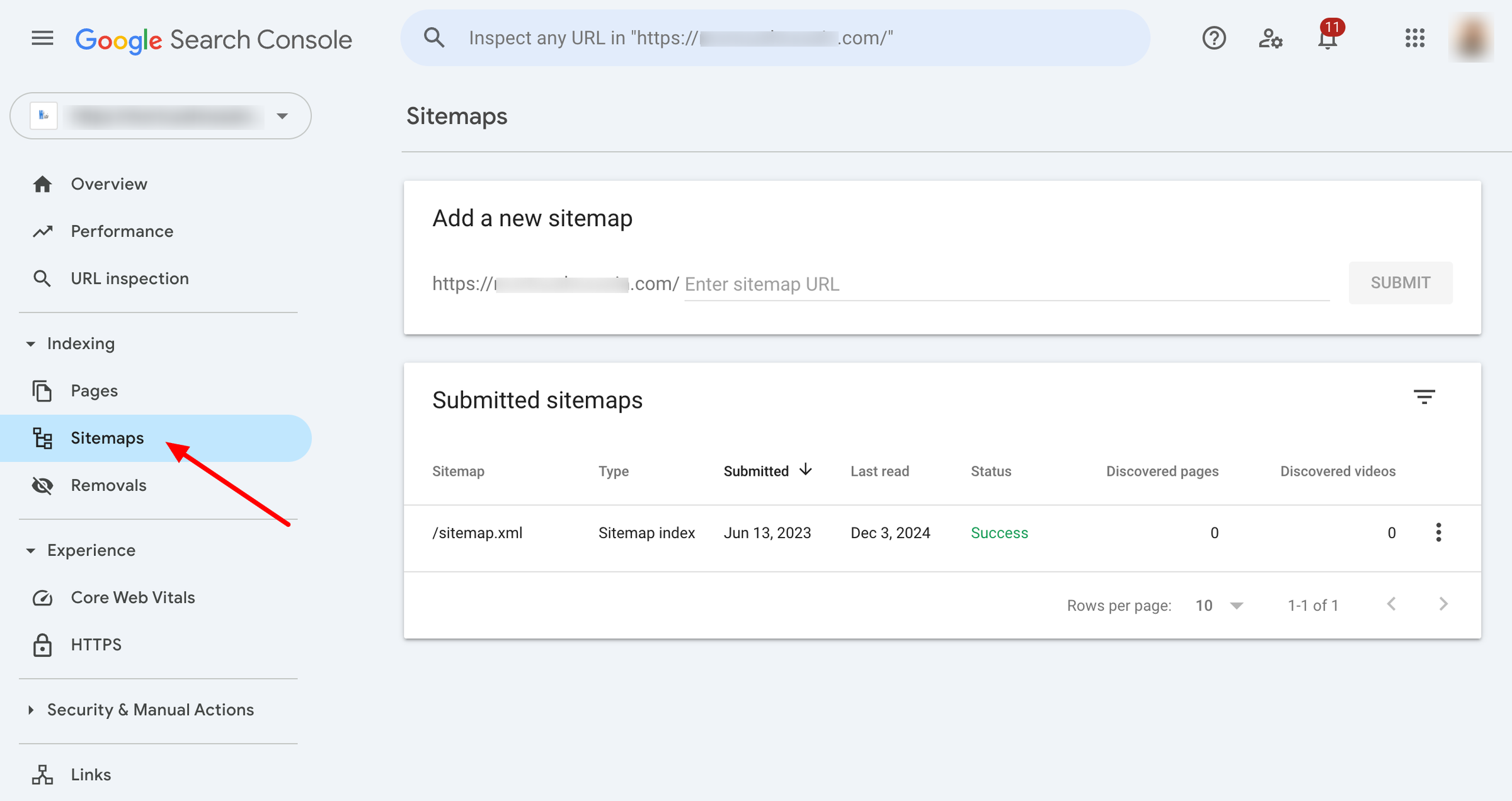The width and height of the screenshot is (1512, 801).
Task: Open Rows per page dropdown
Action: coord(1219,606)
